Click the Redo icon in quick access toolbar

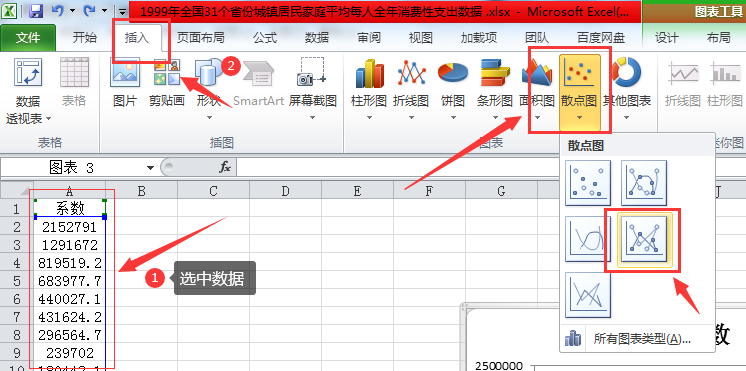(89, 11)
